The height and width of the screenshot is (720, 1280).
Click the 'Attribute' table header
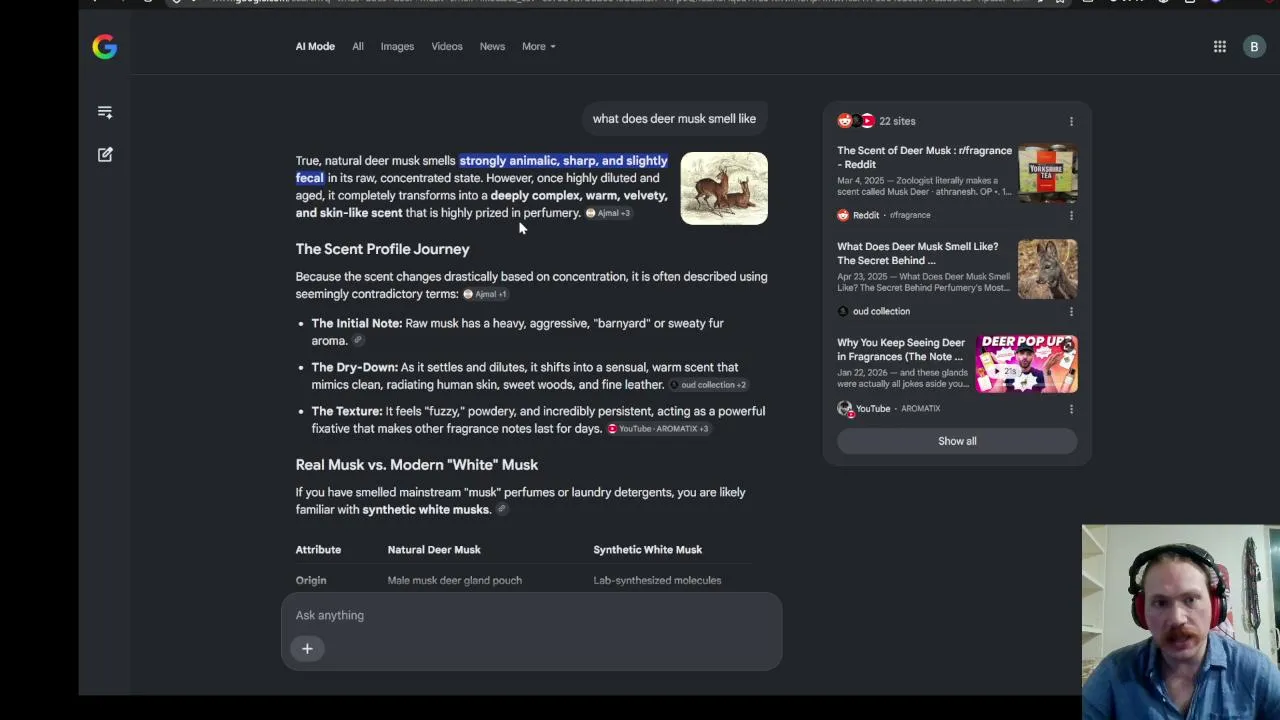(x=318, y=550)
